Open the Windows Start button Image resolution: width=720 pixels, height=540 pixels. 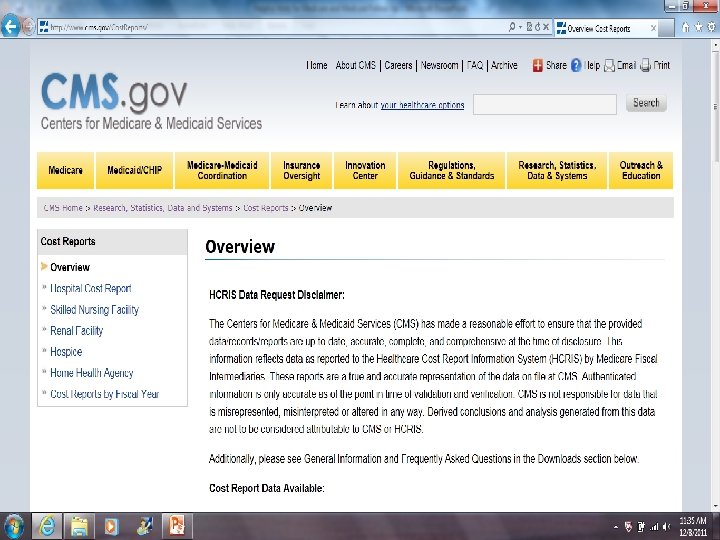click(13, 526)
